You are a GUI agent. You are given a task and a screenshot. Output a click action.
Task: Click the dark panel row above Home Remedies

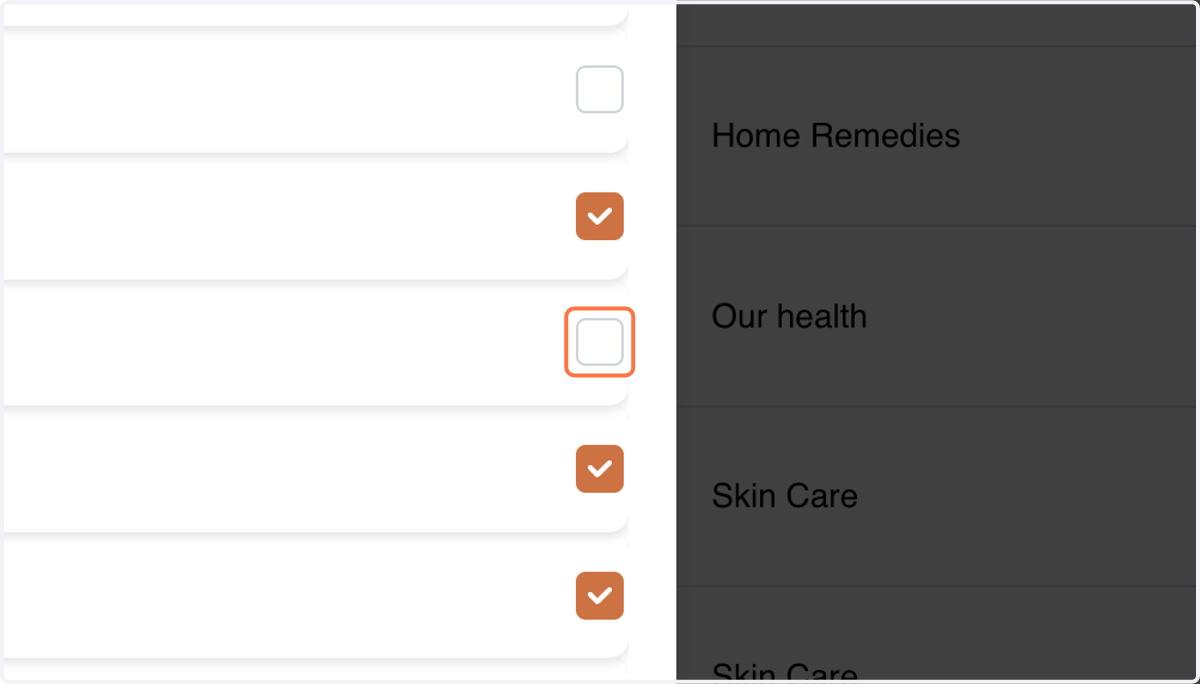point(937,24)
